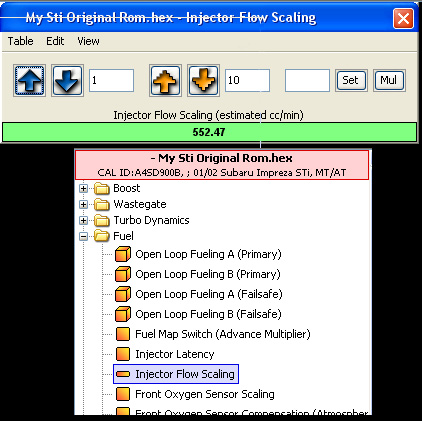Open the View menu
The image size is (422, 421).
click(88, 41)
